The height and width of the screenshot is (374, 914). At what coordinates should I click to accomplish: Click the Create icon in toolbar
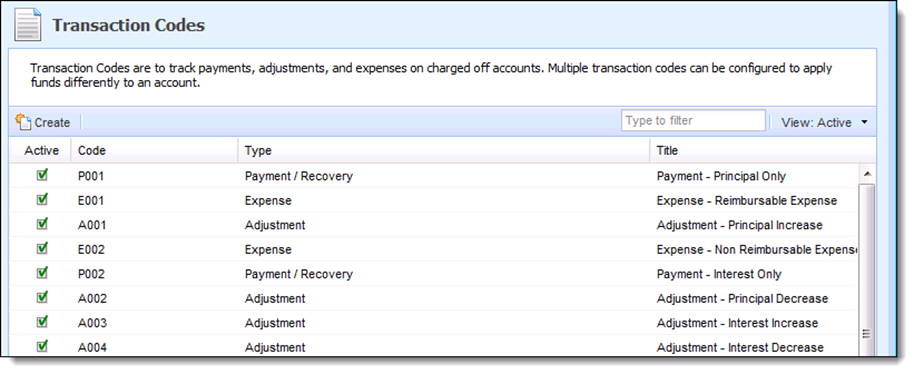click(x=23, y=122)
